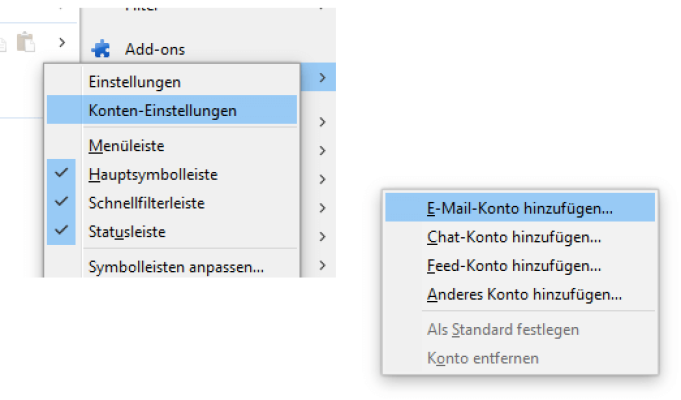Select Chat-Konto hinzufügen...
The width and height of the screenshot is (681, 400).
point(513,237)
